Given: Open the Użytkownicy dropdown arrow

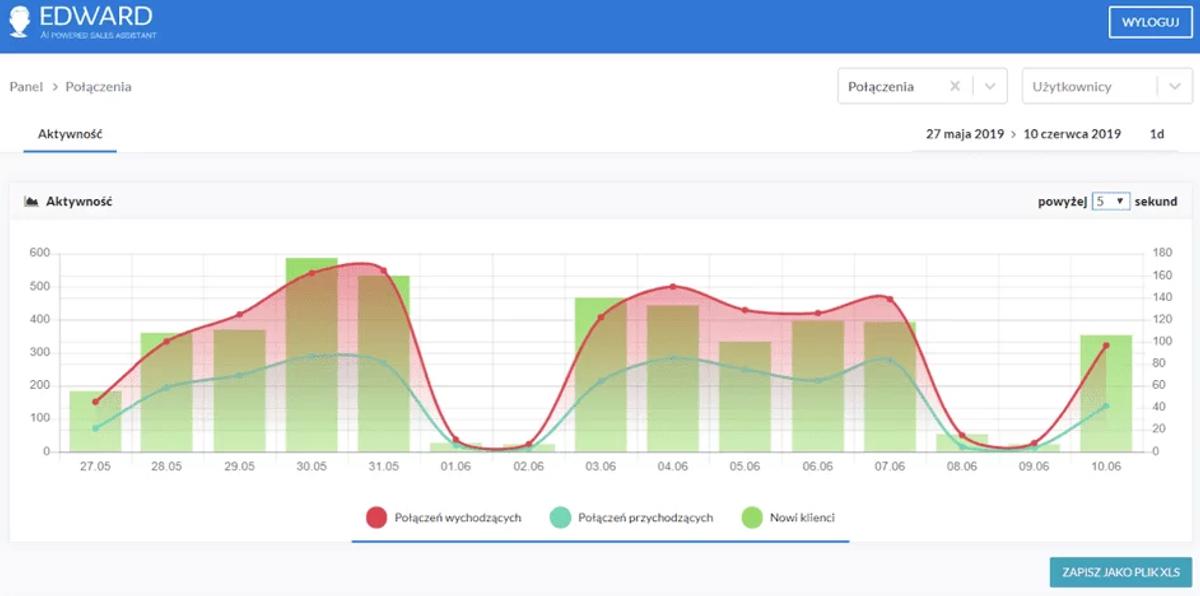Looking at the screenshot, I should (1174, 87).
